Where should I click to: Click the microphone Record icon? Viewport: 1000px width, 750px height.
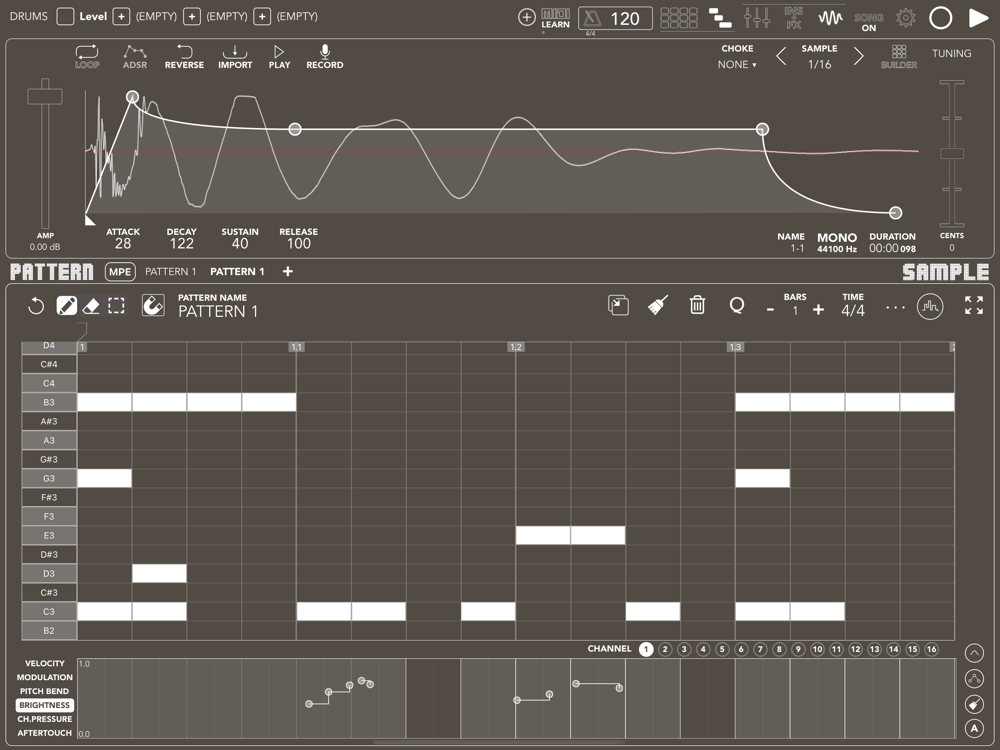tap(325, 57)
